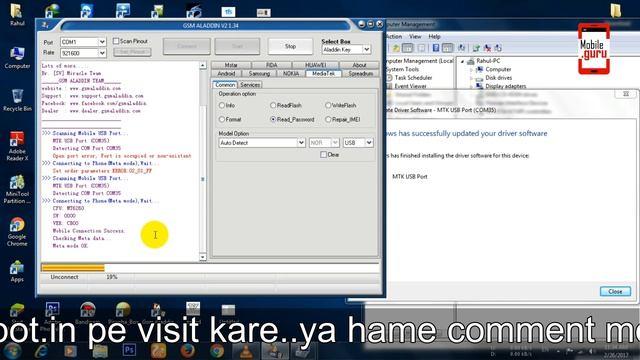Select Display adapters device category
The height and width of the screenshot is (360, 640).
(x=505, y=86)
